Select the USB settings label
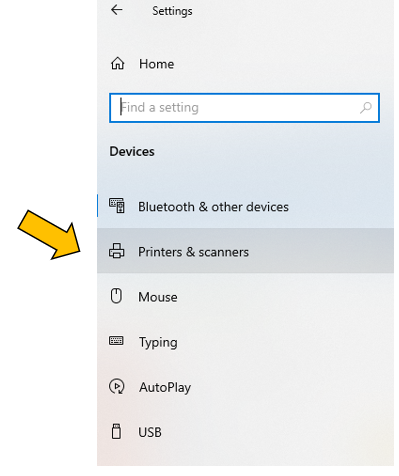Screen dimensions: 399x476 point(150,432)
